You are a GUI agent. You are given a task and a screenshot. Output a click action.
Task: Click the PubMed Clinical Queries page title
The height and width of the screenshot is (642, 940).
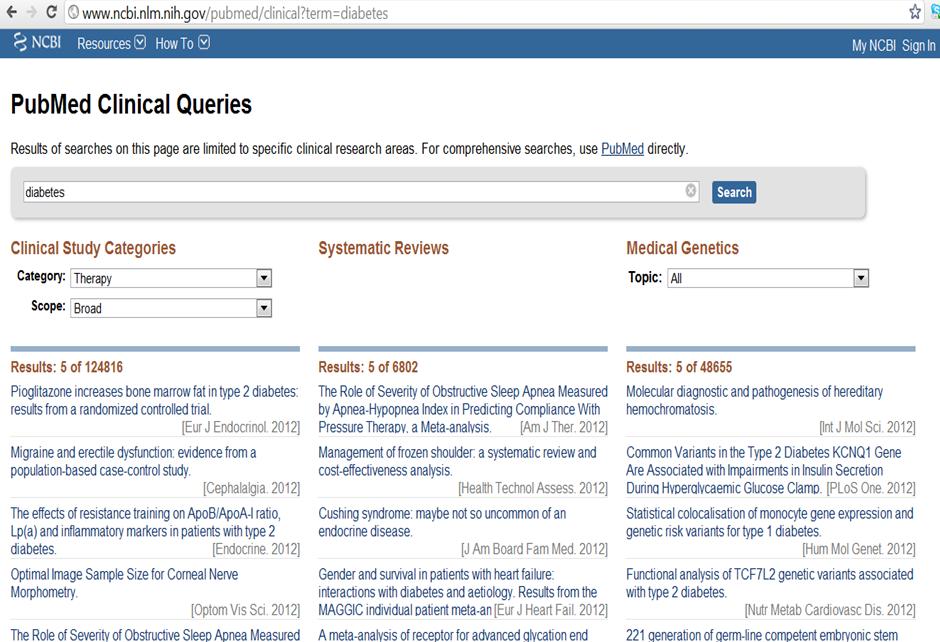pos(131,104)
